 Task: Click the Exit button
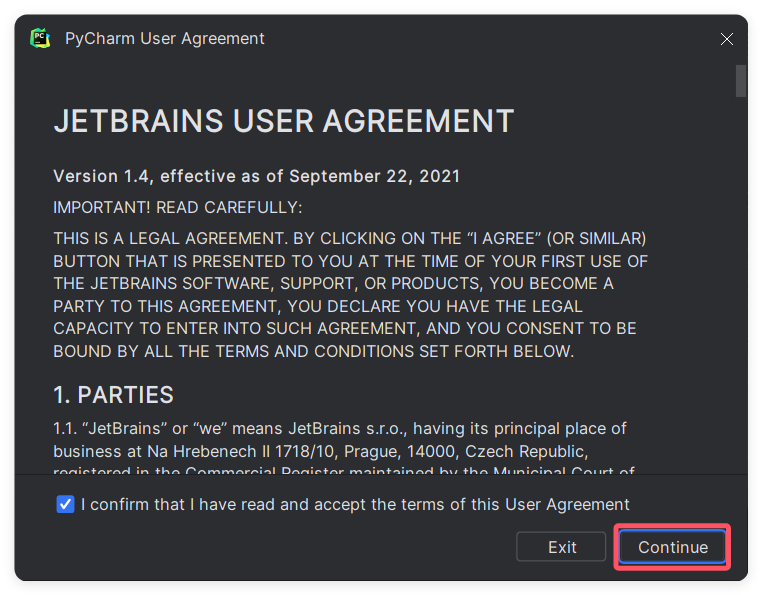tap(561, 547)
